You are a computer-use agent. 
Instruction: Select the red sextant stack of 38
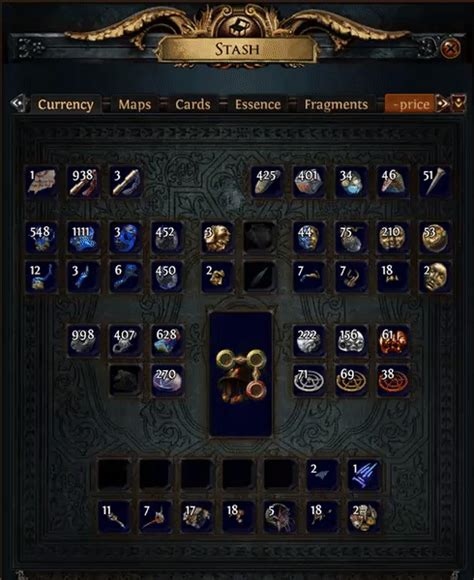393,381
